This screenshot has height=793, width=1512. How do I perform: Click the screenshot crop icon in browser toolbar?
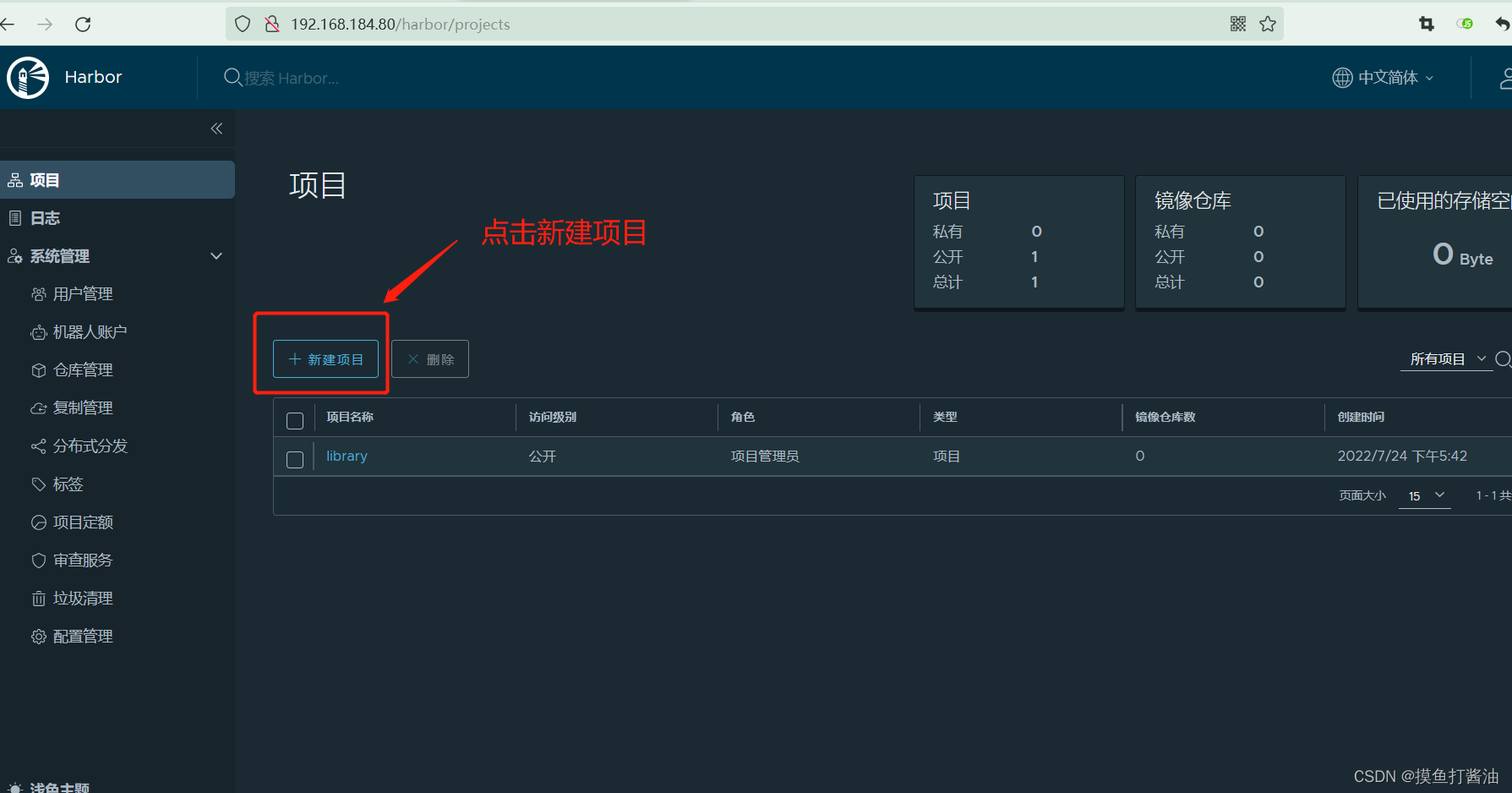1427,25
